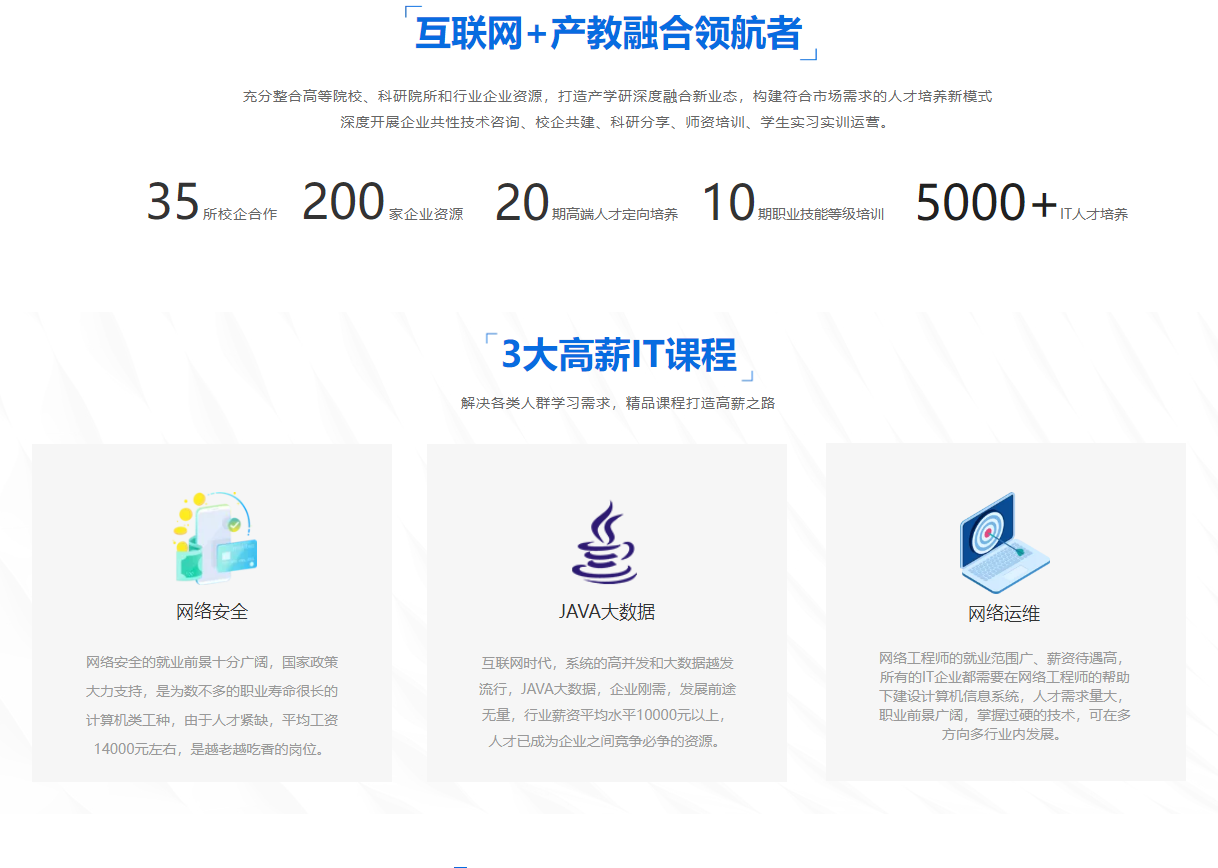Viewport: 1218px width, 868px height.
Task: Click the 网络安全 course description paragraph
Action: tap(212, 705)
